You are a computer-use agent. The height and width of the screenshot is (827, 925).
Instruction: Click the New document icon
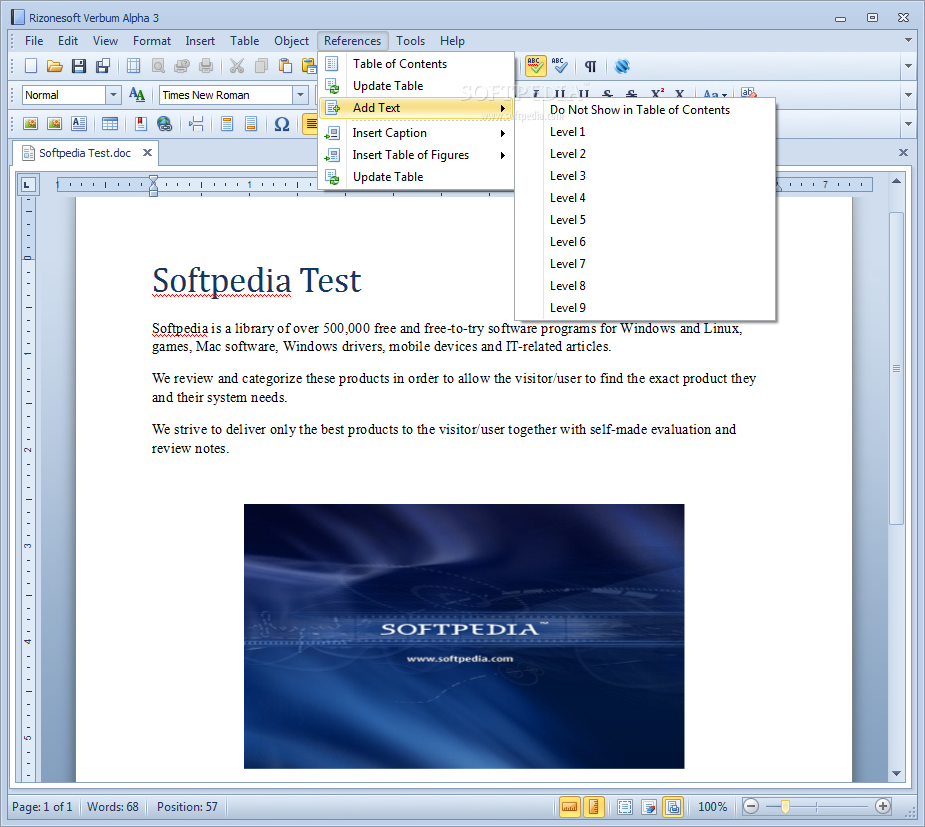[31, 65]
